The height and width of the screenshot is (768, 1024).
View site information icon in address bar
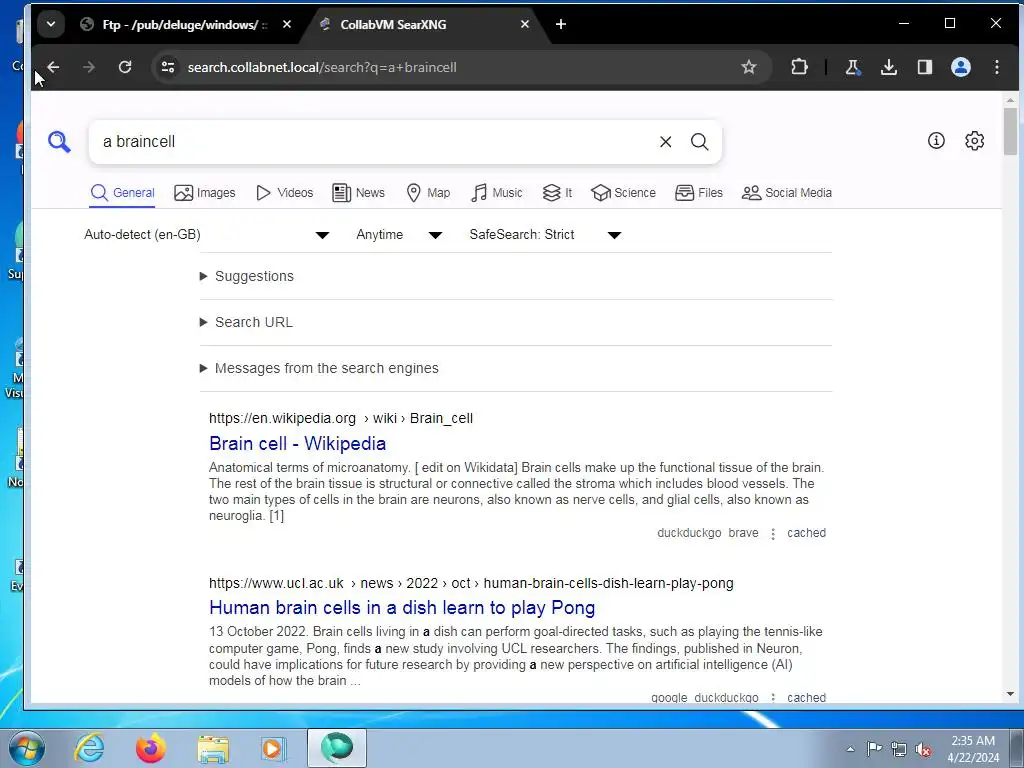click(168, 67)
